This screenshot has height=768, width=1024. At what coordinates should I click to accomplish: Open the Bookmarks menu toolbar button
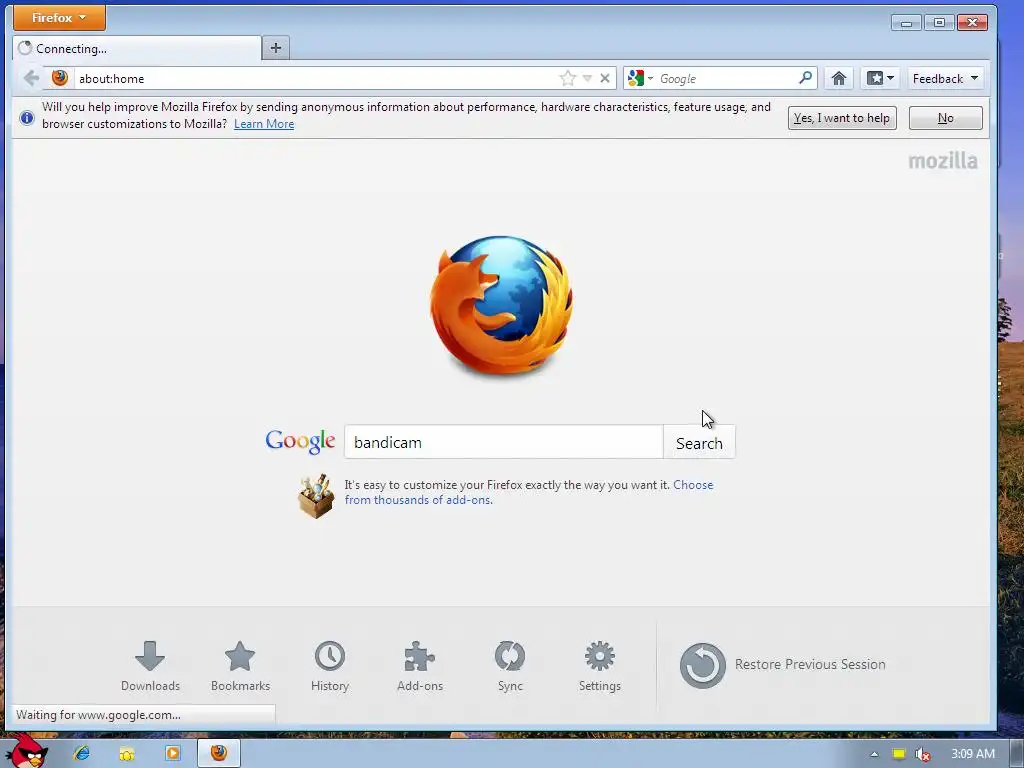(880, 78)
